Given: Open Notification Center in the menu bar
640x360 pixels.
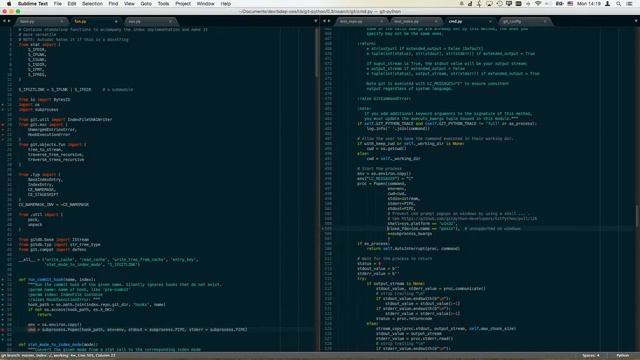Looking at the screenshot, I should 629,4.
